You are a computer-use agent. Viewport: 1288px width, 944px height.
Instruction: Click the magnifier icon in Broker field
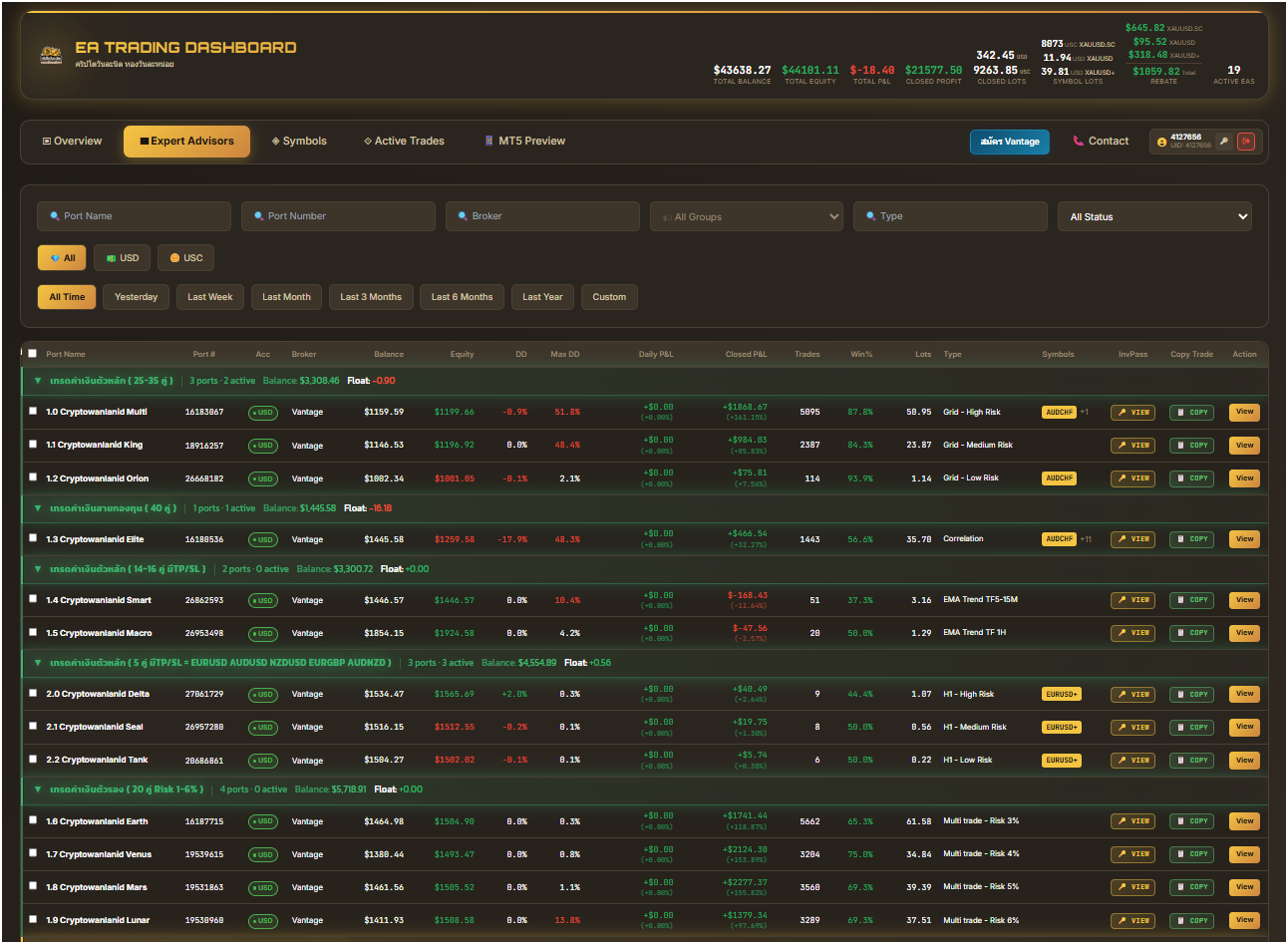point(463,216)
